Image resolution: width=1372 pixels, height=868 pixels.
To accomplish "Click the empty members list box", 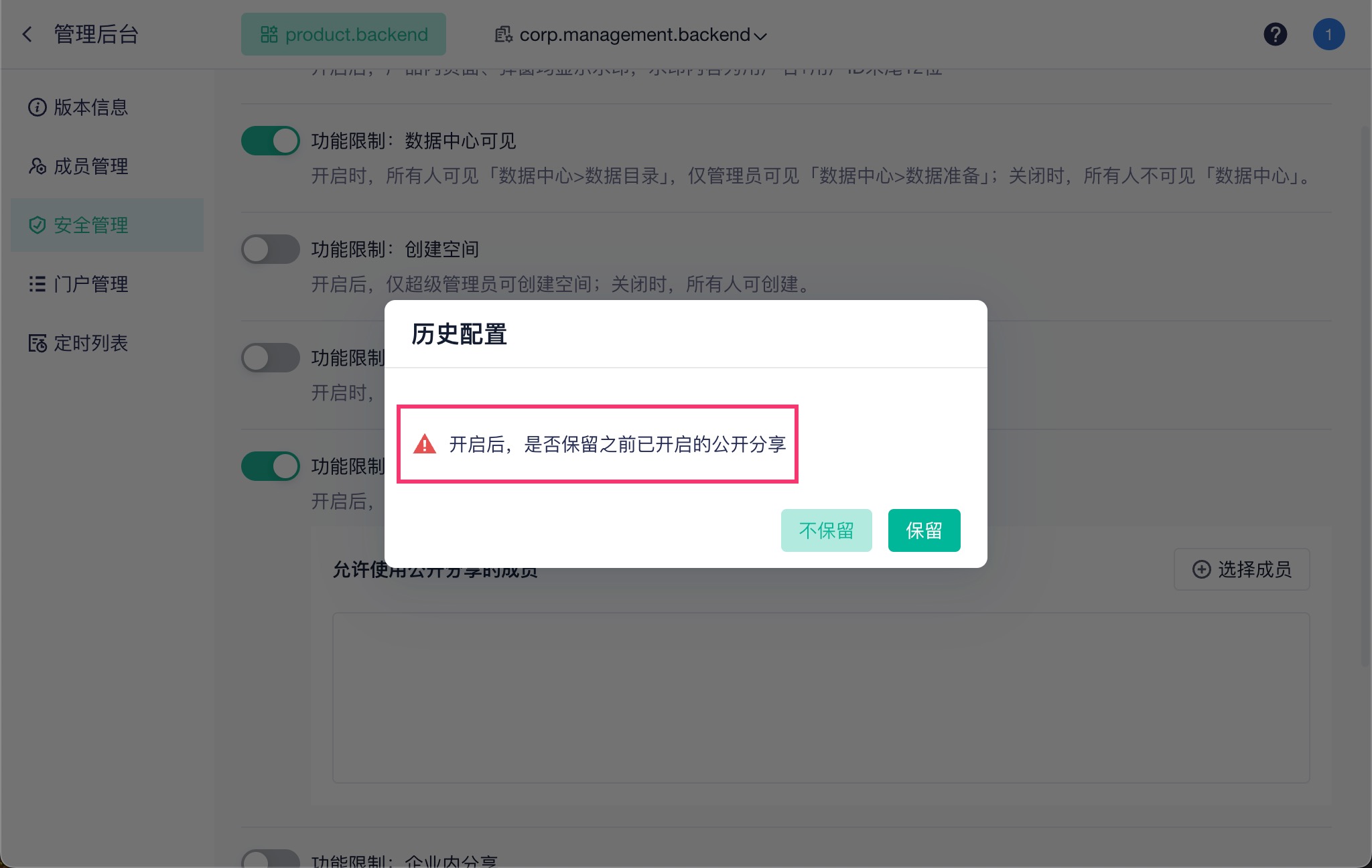I will click(821, 697).
